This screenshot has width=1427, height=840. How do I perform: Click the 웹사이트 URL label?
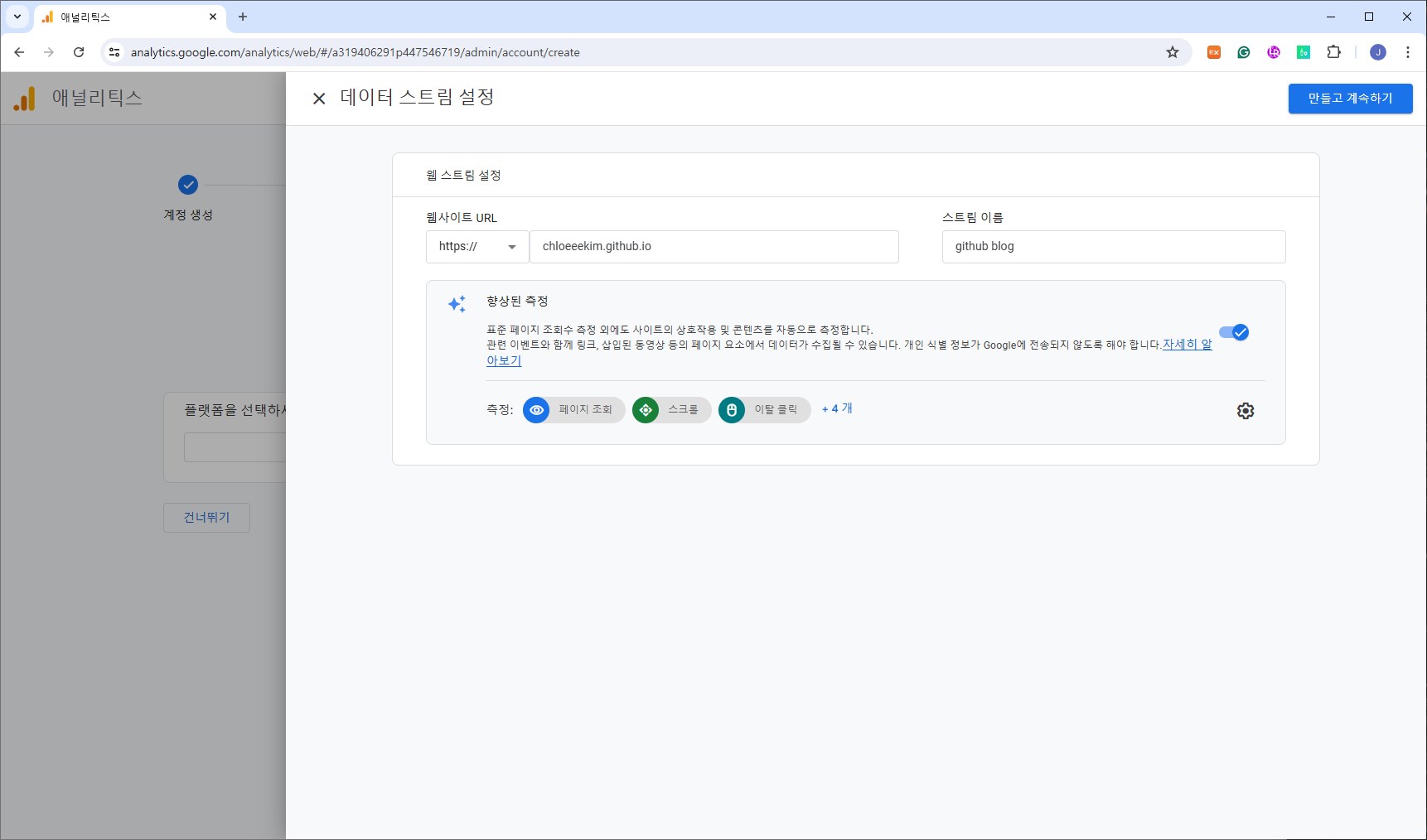coord(462,218)
